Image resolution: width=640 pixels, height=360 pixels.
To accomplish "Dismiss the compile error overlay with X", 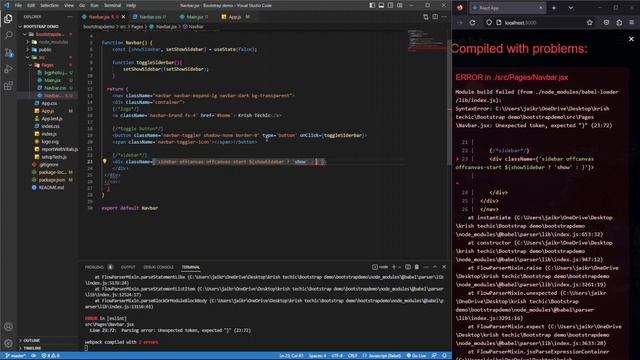I will [631, 39].
